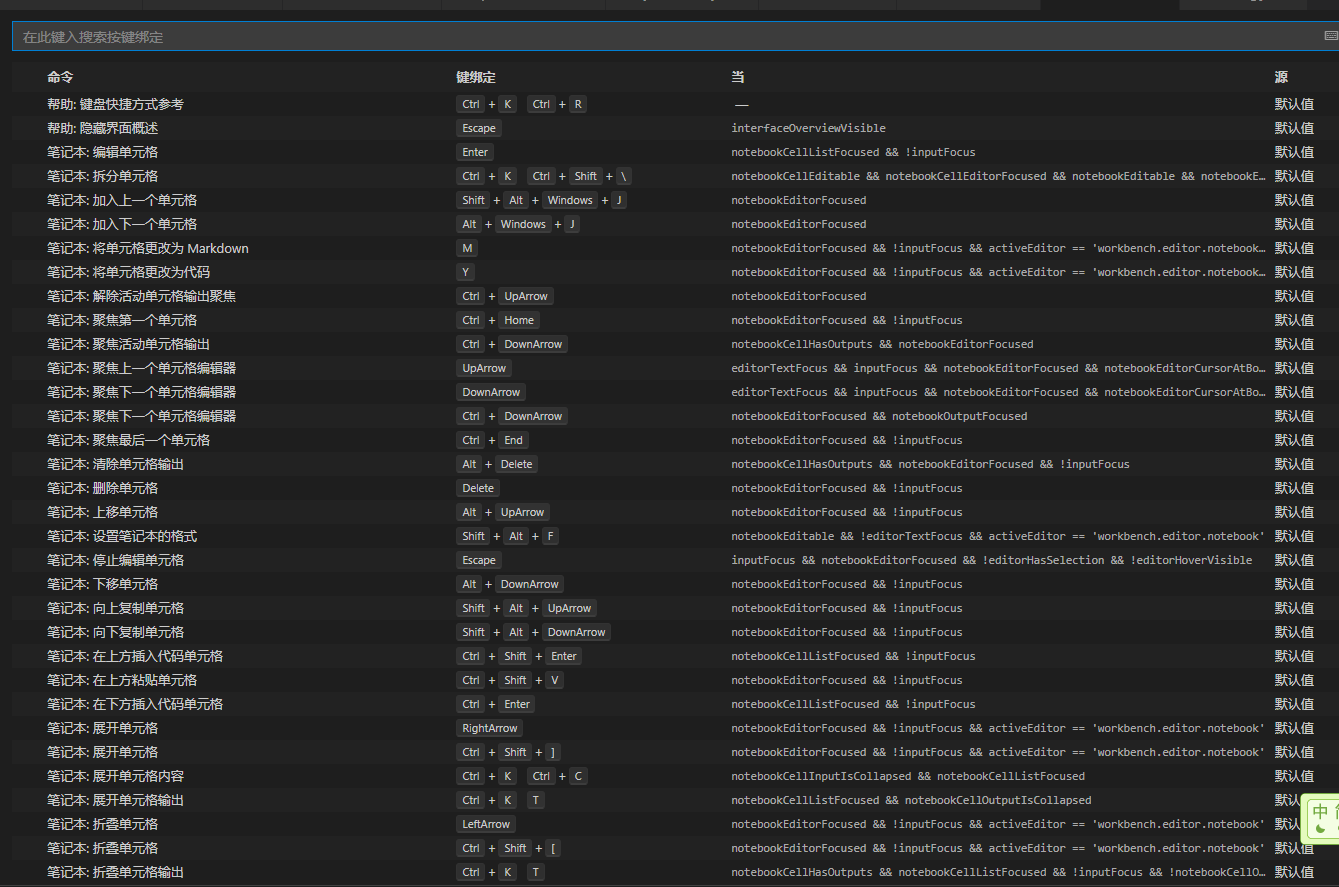Screen dimensions: 1339x887
Task: Click the M key badge for Markdown conversion
Action: point(466,247)
